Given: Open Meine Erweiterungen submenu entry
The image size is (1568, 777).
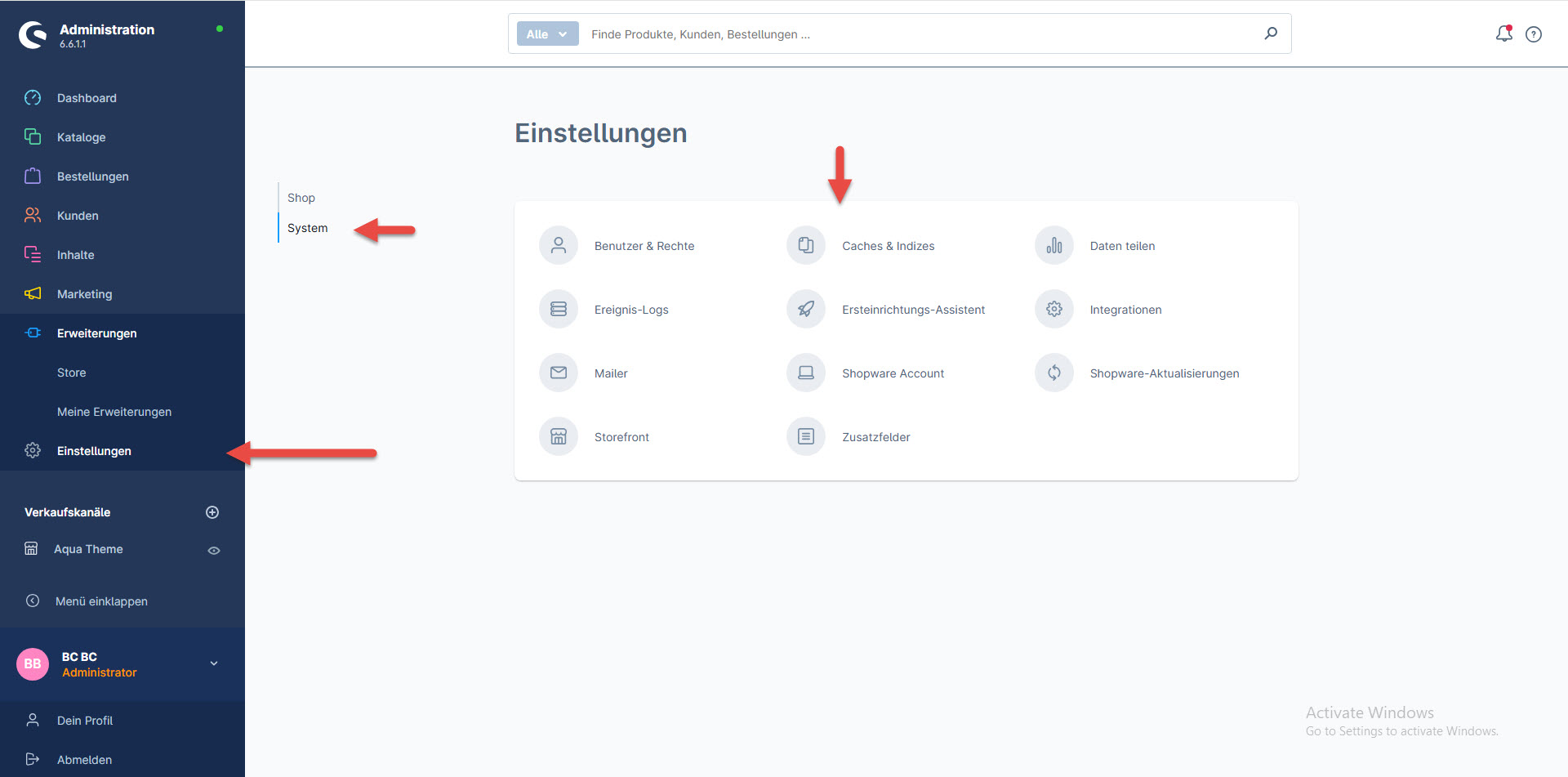Looking at the screenshot, I should pyautogui.click(x=114, y=412).
